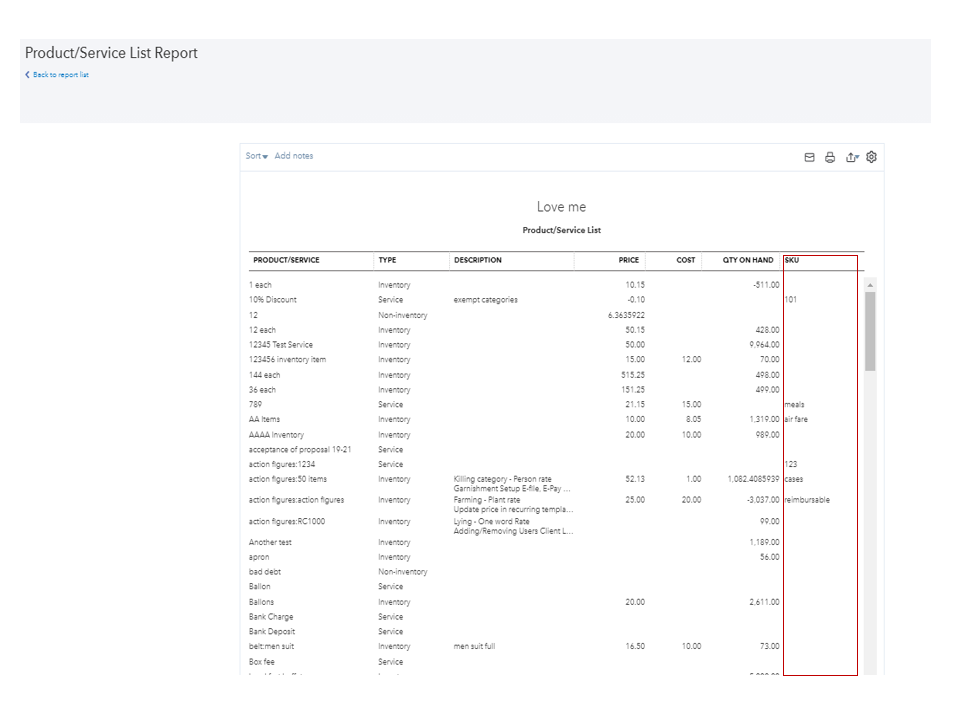
Task: Open the email report icon
Action: point(809,157)
